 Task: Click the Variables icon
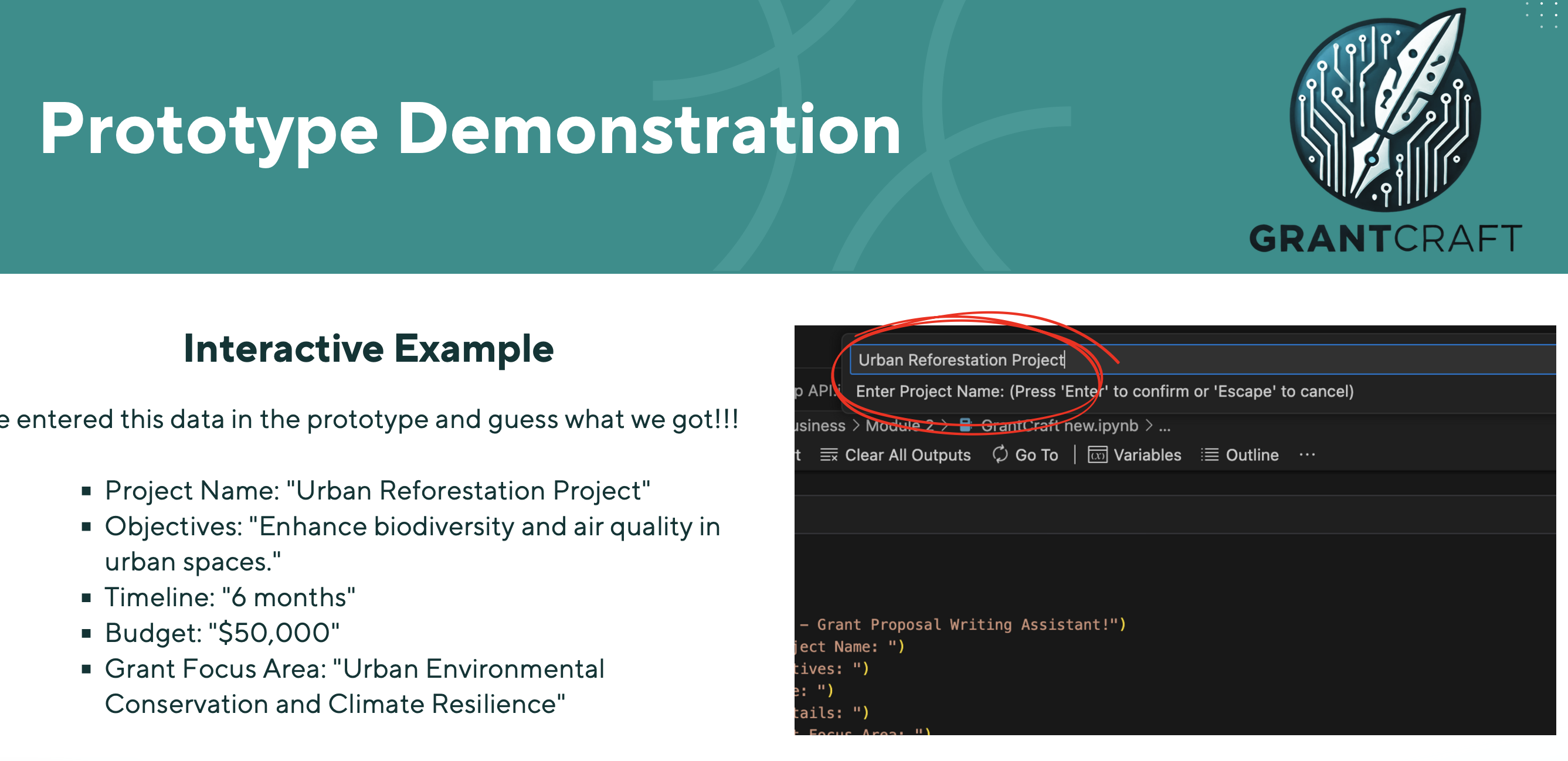coord(1097,455)
